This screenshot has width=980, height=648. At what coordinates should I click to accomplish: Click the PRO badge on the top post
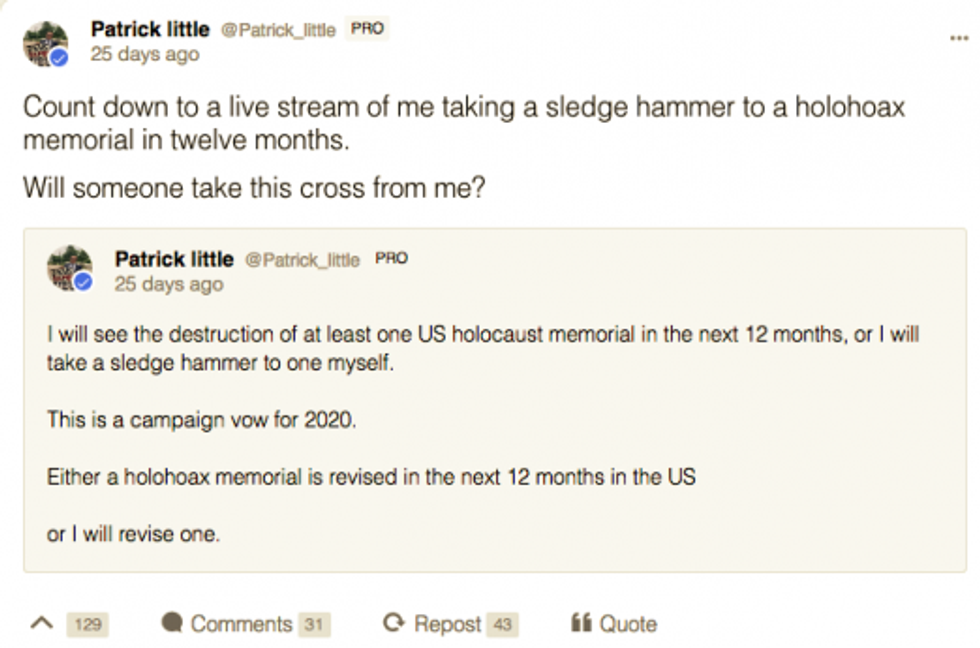point(367,30)
